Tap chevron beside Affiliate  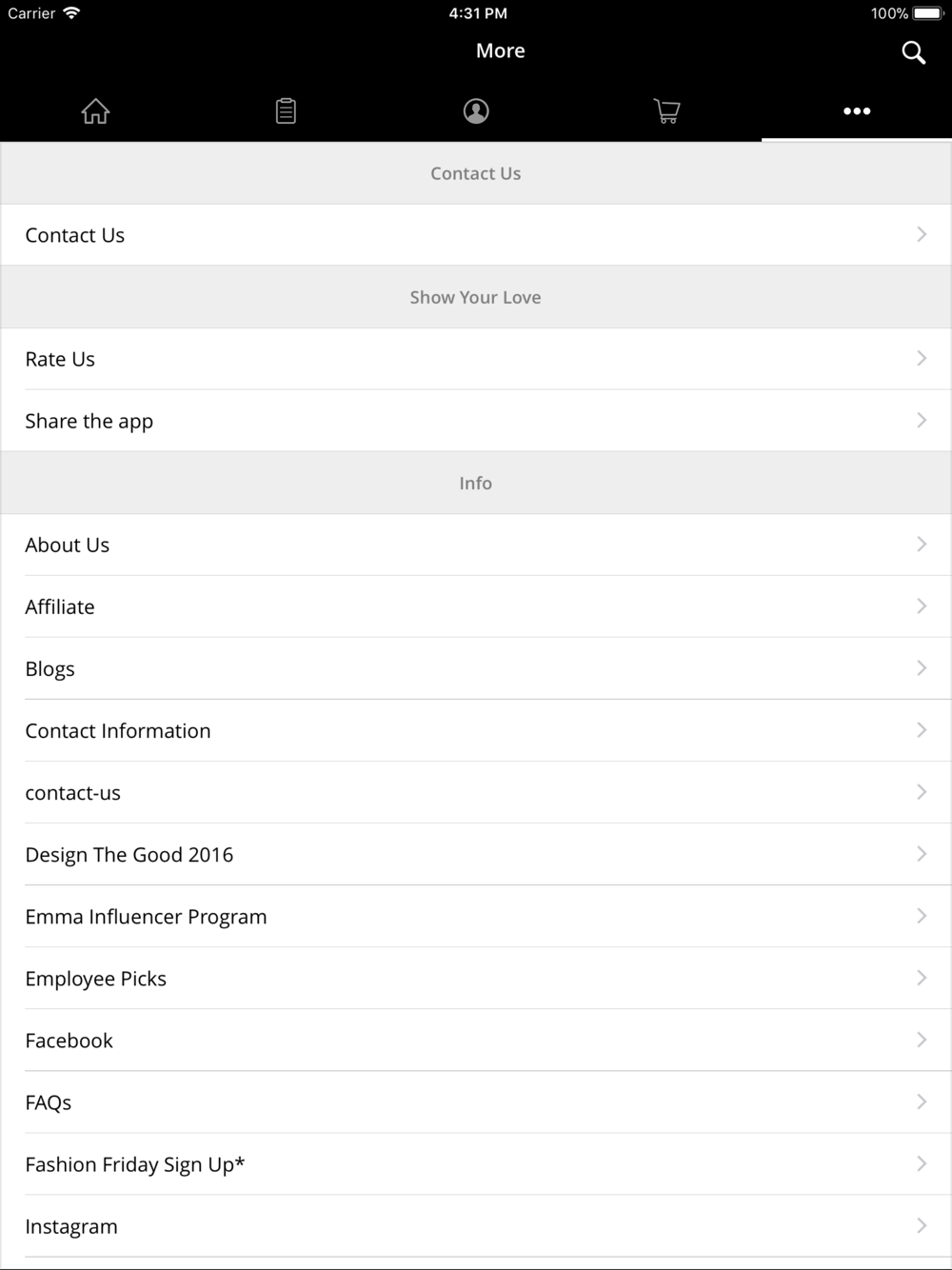922,605
